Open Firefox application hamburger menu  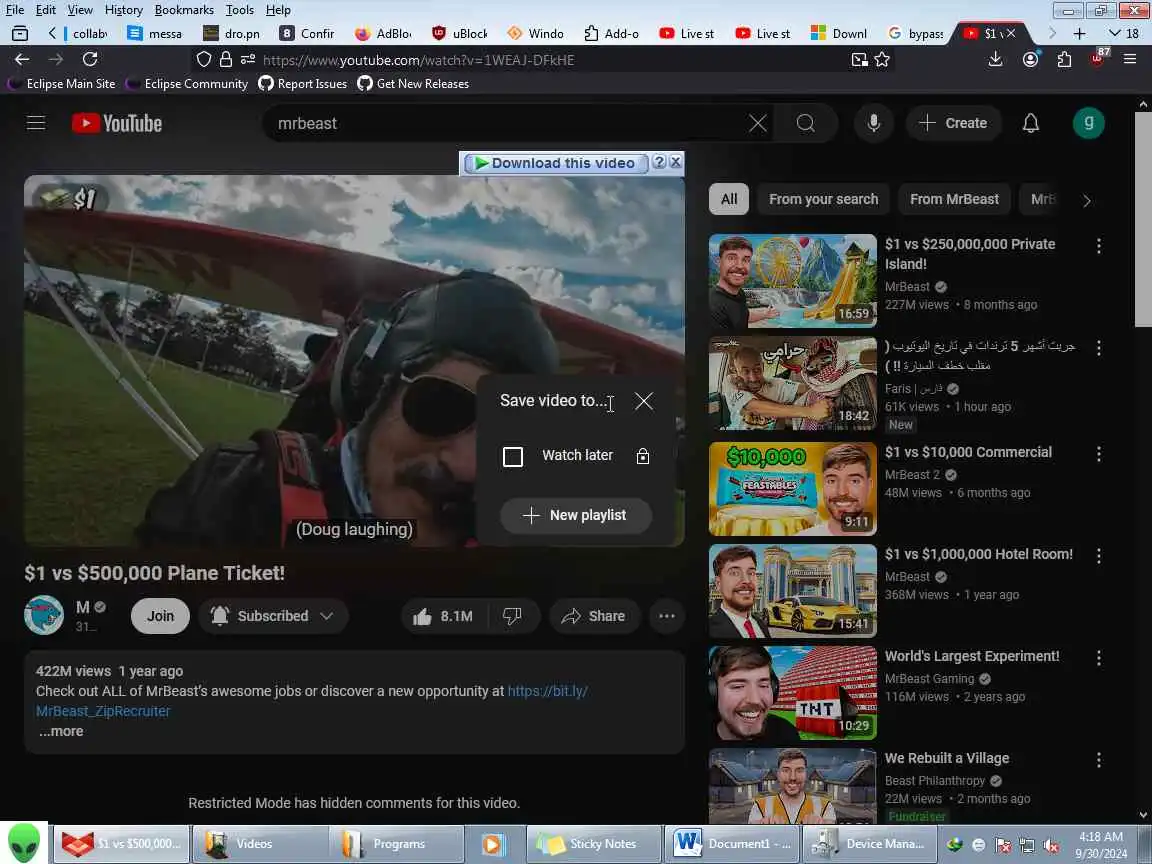coord(1130,59)
